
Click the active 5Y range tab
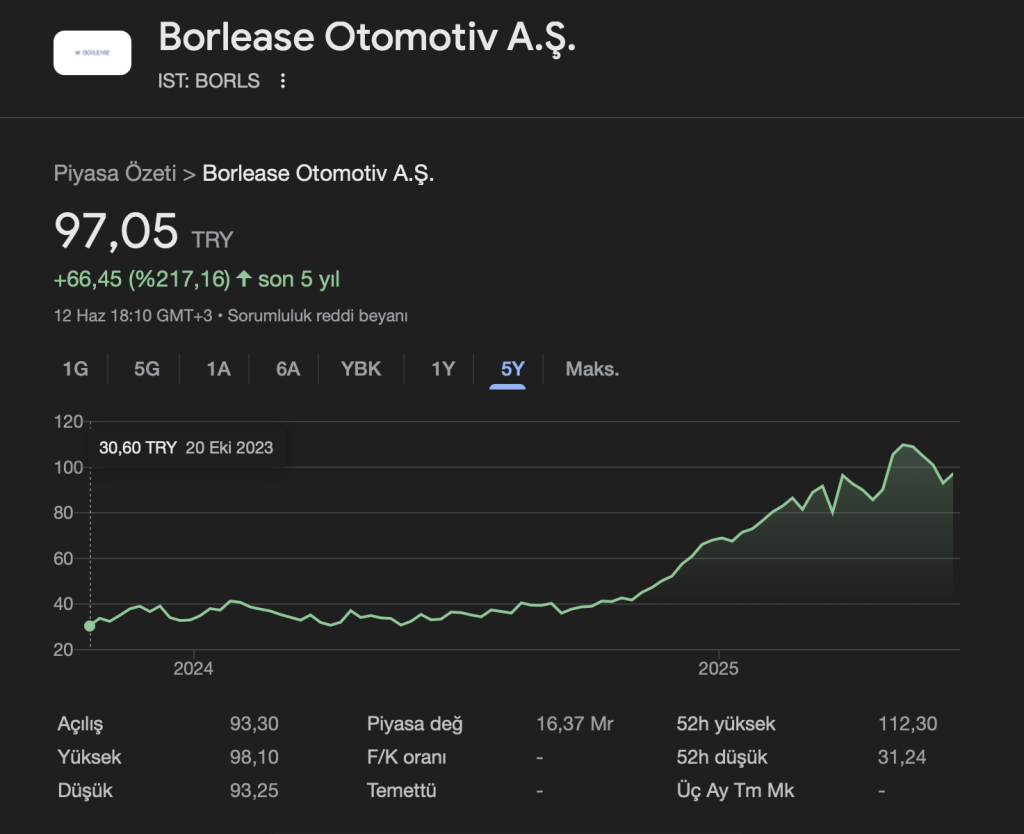click(513, 369)
